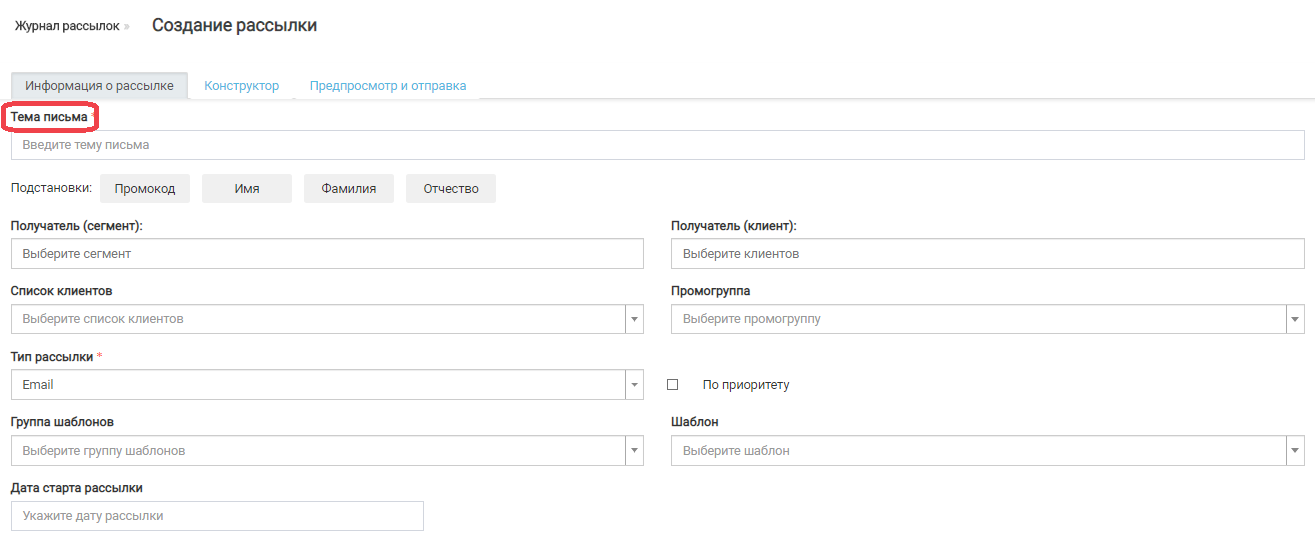The height and width of the screenshot is (544, 1315).
Task: Expand the Промогруппа dropdown arrow
Action: pyautogui.click(x=1295, y=319)
